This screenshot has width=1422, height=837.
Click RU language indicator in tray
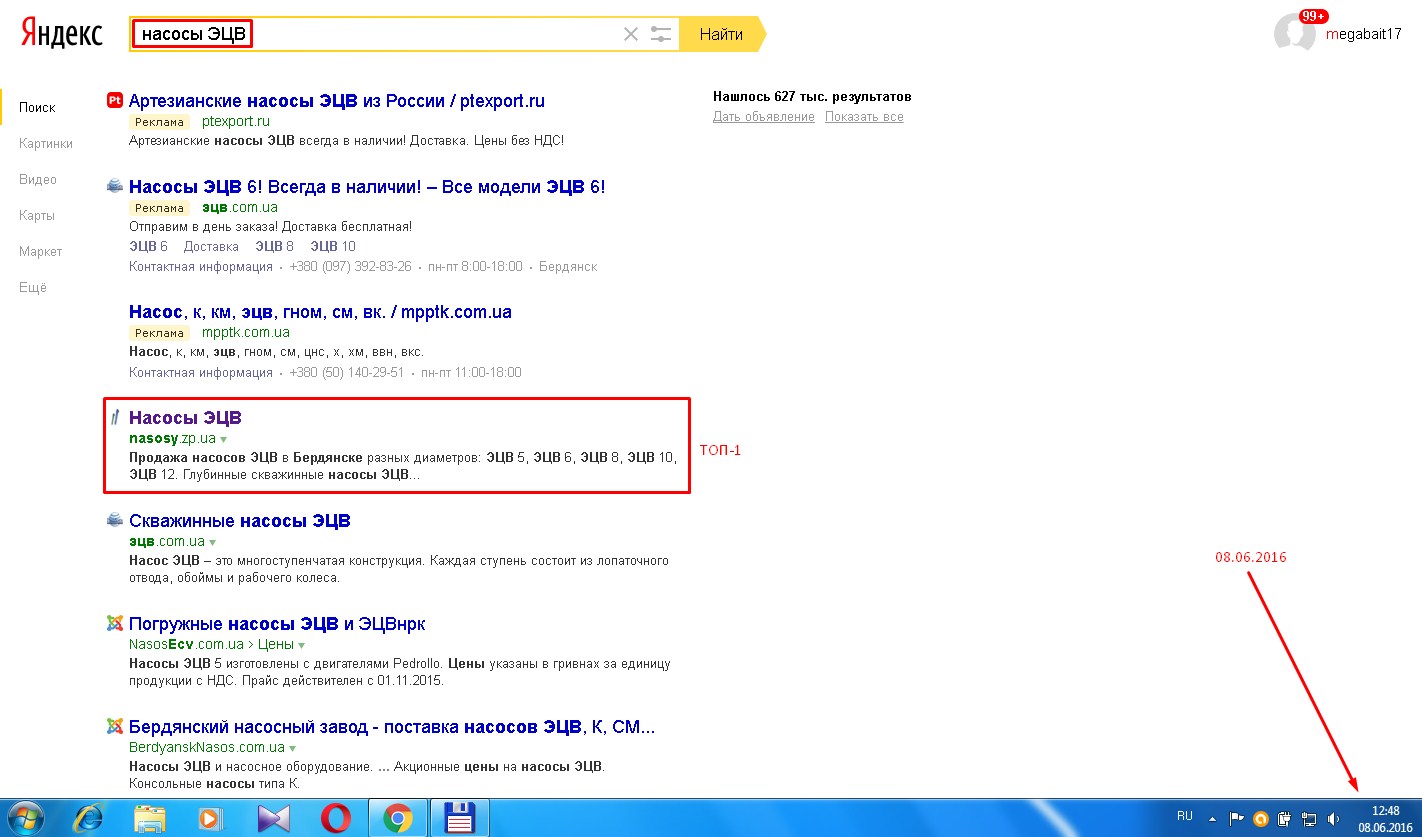(1185, 815)
